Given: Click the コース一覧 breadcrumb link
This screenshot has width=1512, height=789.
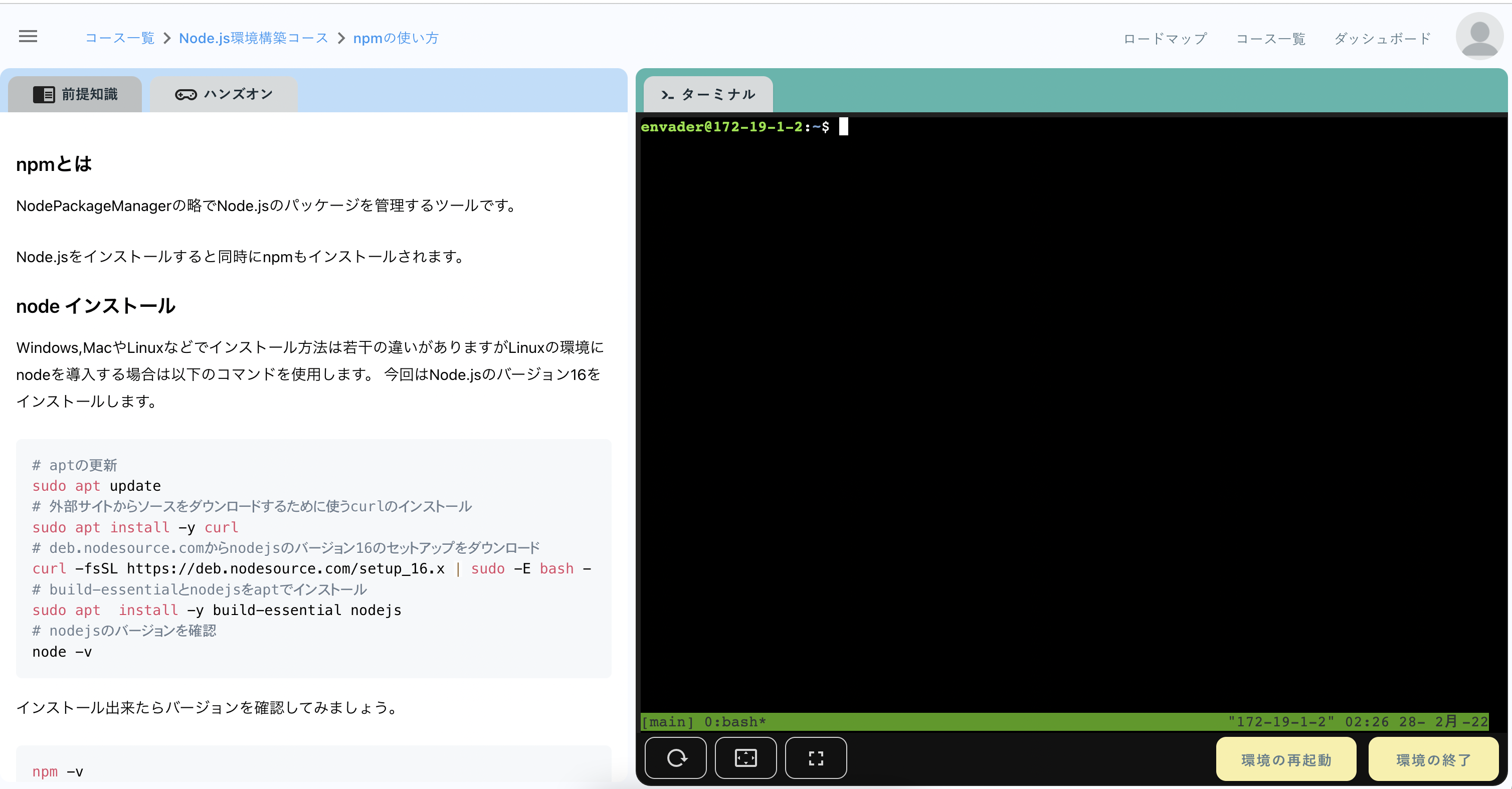Looking at the screenshot, I should [x=120, y=38].
